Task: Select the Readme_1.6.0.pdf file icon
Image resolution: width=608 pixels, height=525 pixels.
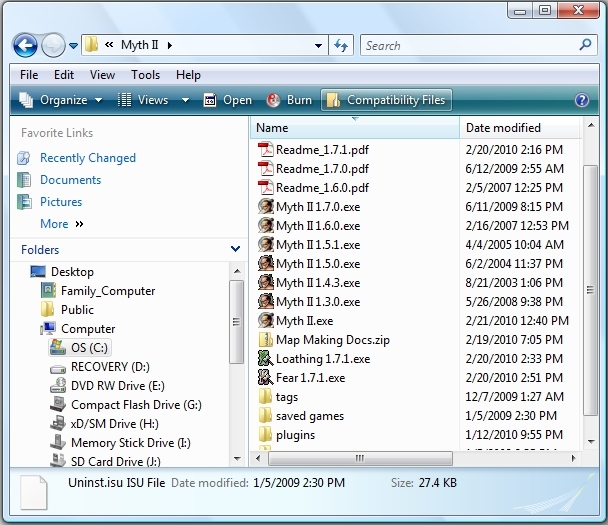Action: (266, 188)
